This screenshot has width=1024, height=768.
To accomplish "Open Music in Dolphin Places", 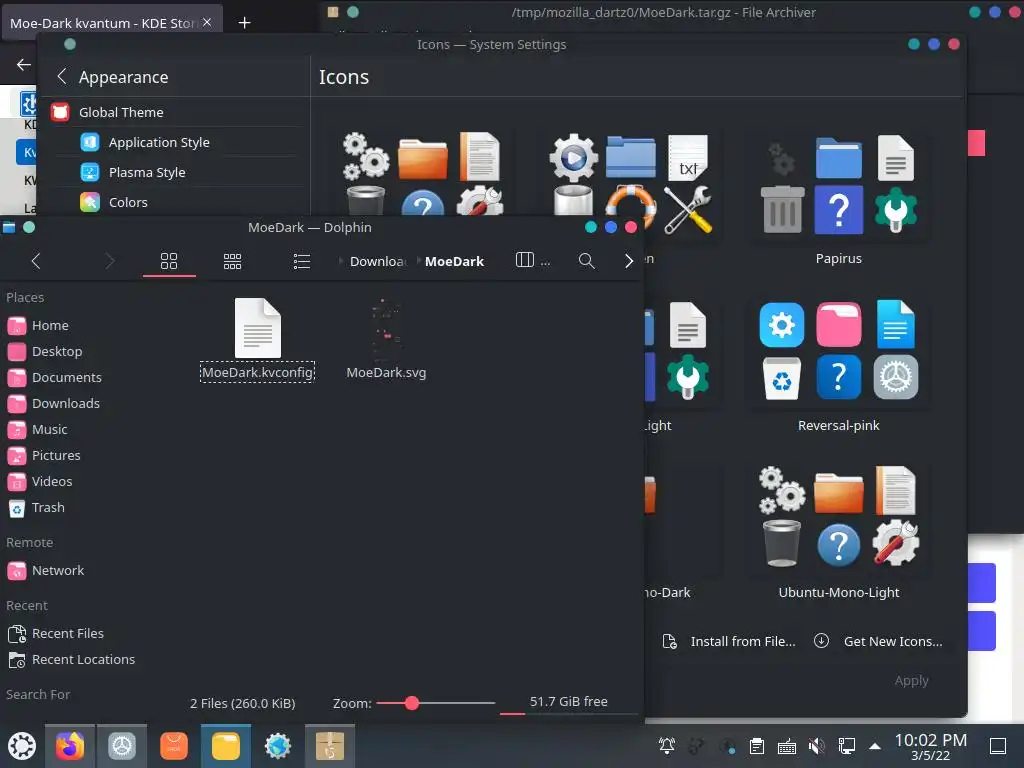I will [50, 430].
